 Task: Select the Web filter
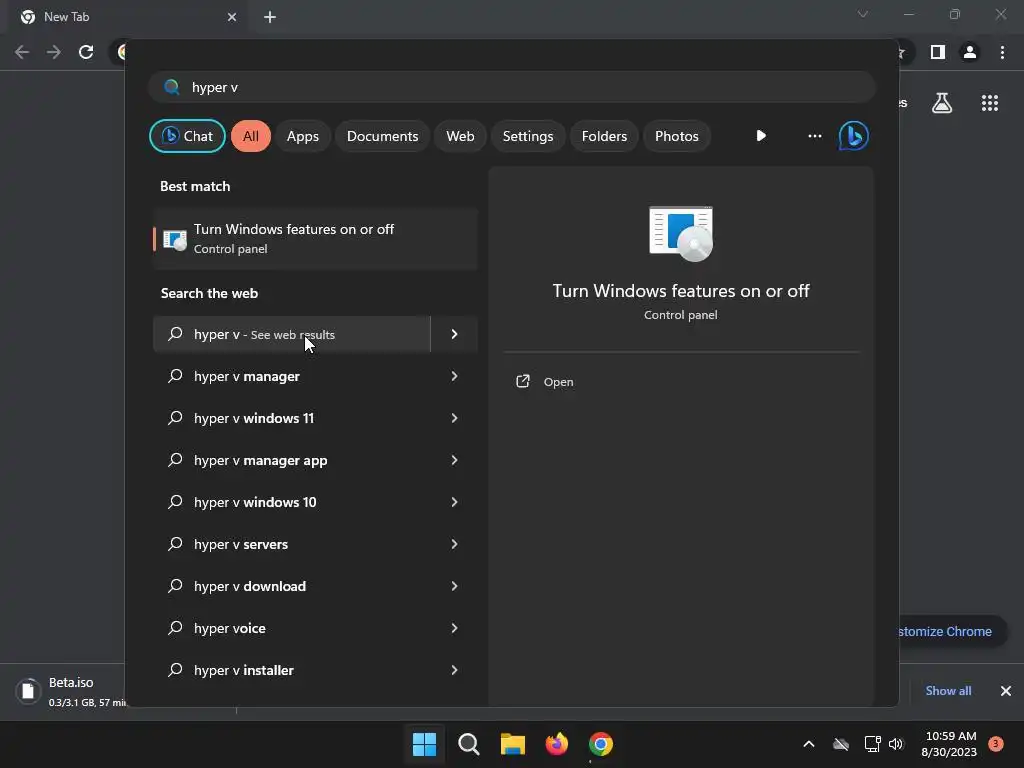tap(460, 136)
